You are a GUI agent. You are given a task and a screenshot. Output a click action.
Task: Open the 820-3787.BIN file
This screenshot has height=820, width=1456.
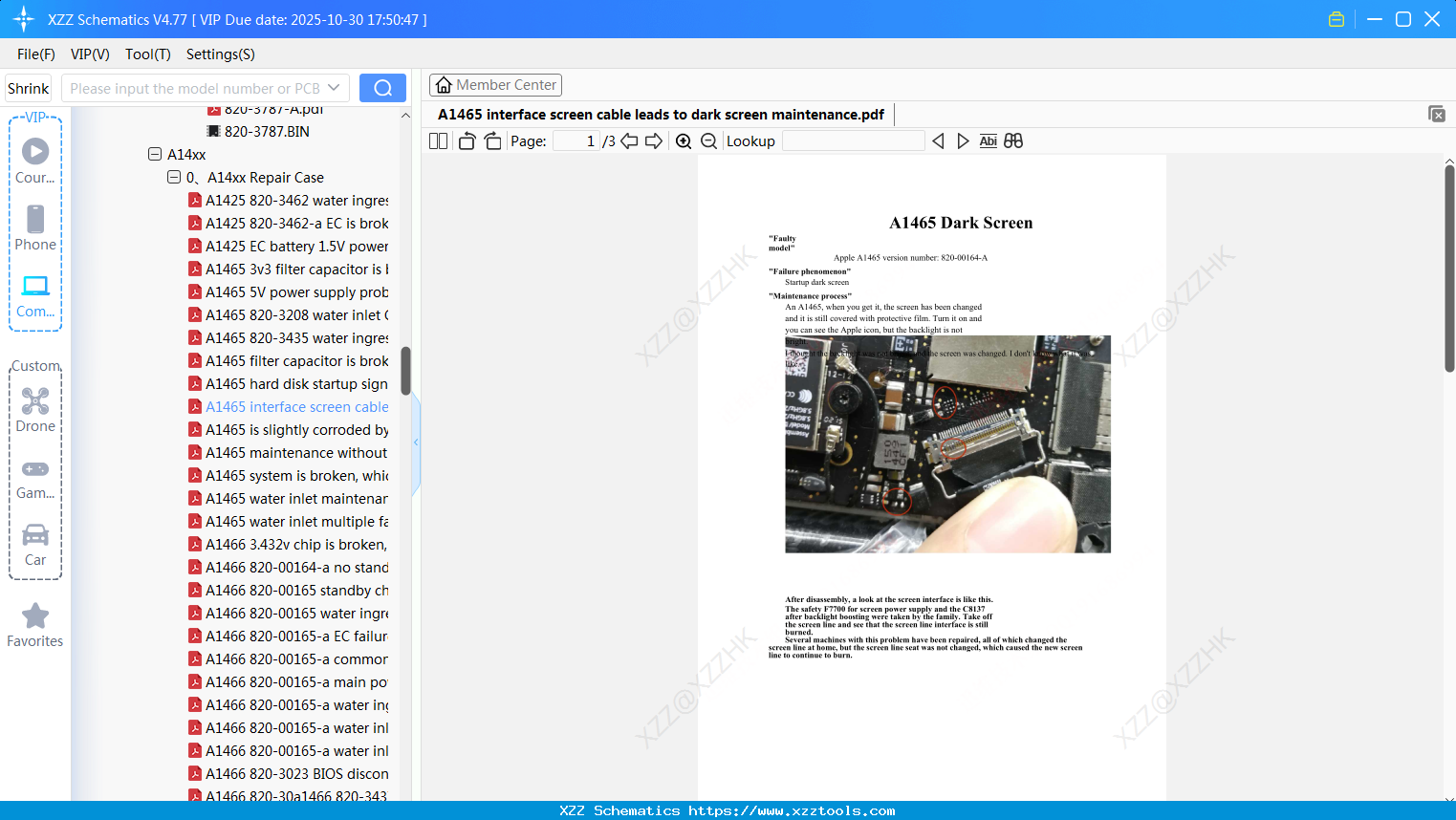click(267, 132)
